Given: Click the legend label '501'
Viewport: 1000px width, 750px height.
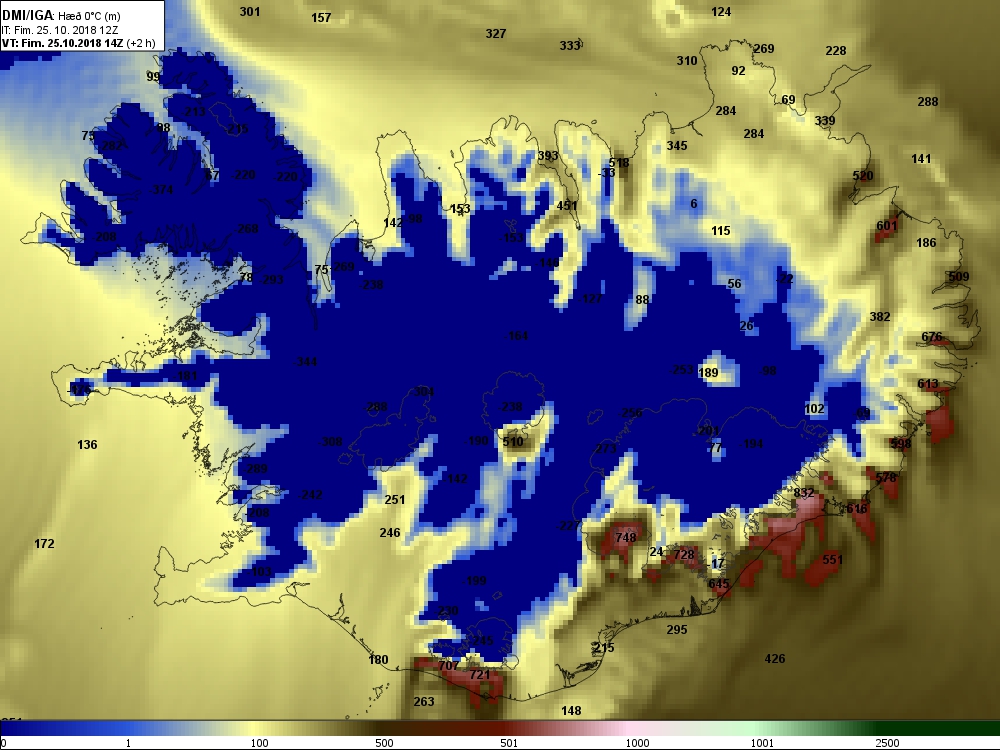Looking at the screenshot, I should point(509,743).
